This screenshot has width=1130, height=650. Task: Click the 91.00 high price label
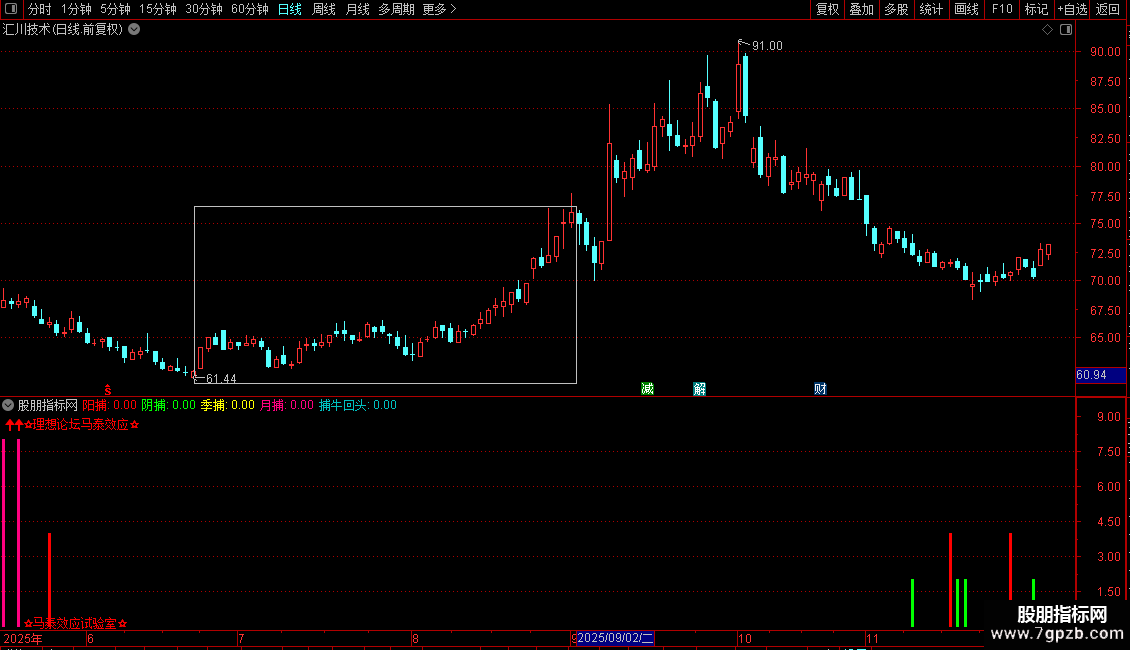767,46
